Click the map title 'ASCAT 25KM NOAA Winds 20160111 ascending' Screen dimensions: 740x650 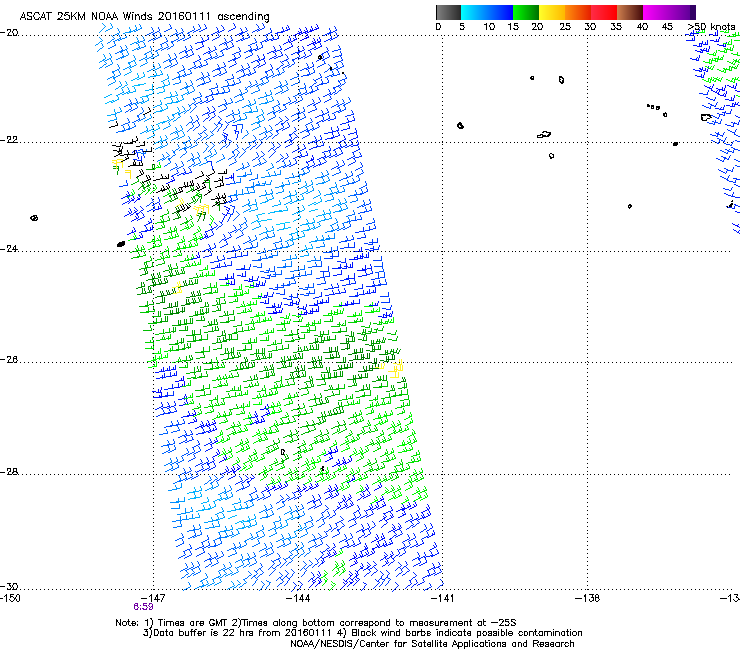point(144,17)
